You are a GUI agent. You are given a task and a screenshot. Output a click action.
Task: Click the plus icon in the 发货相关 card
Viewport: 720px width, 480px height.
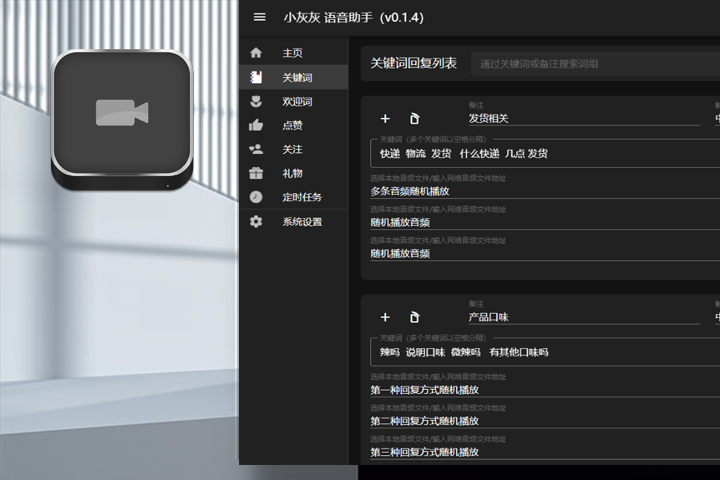coord(386,118)
